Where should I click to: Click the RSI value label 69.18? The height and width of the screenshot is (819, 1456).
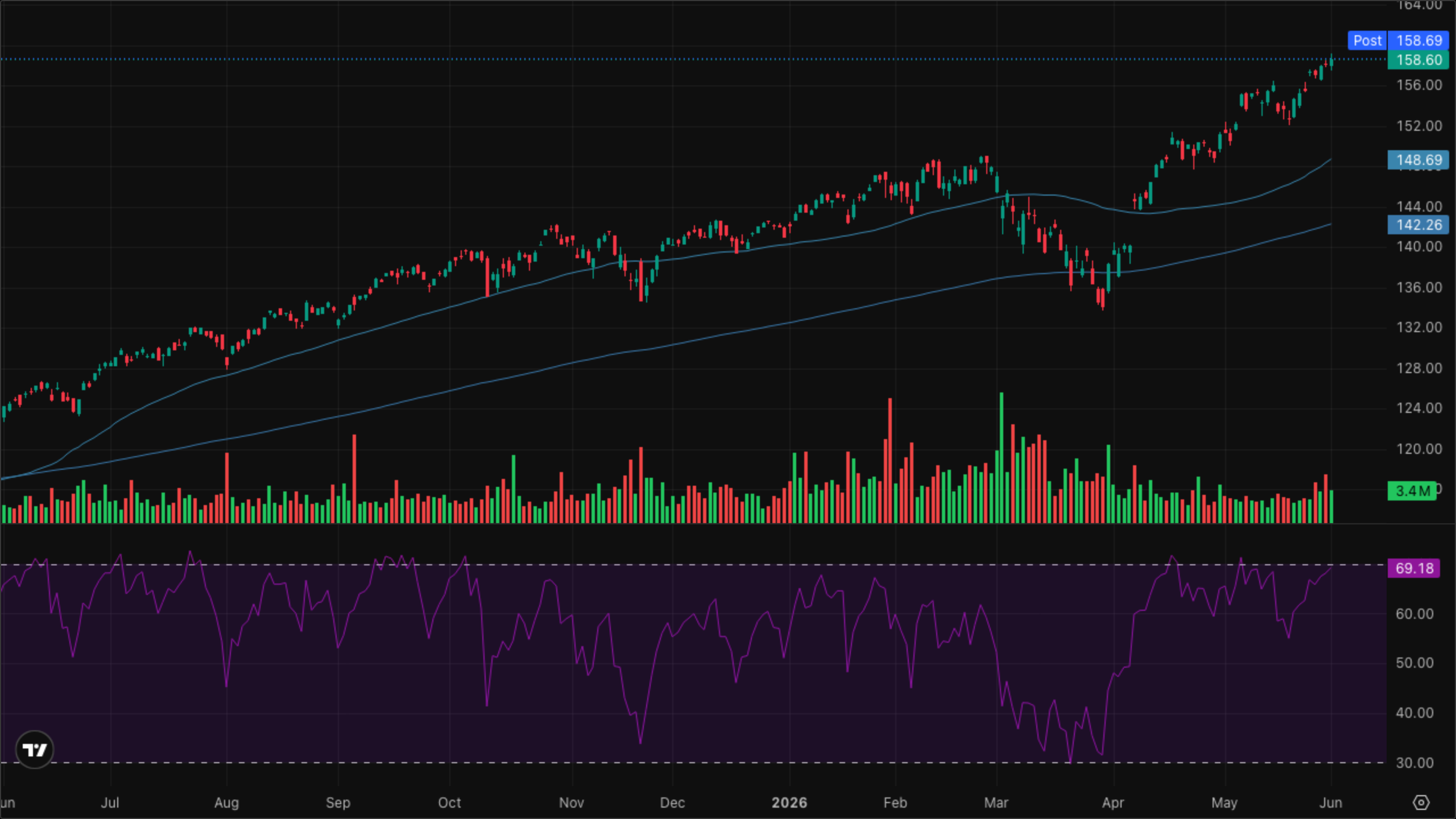tap(1414, 568)
